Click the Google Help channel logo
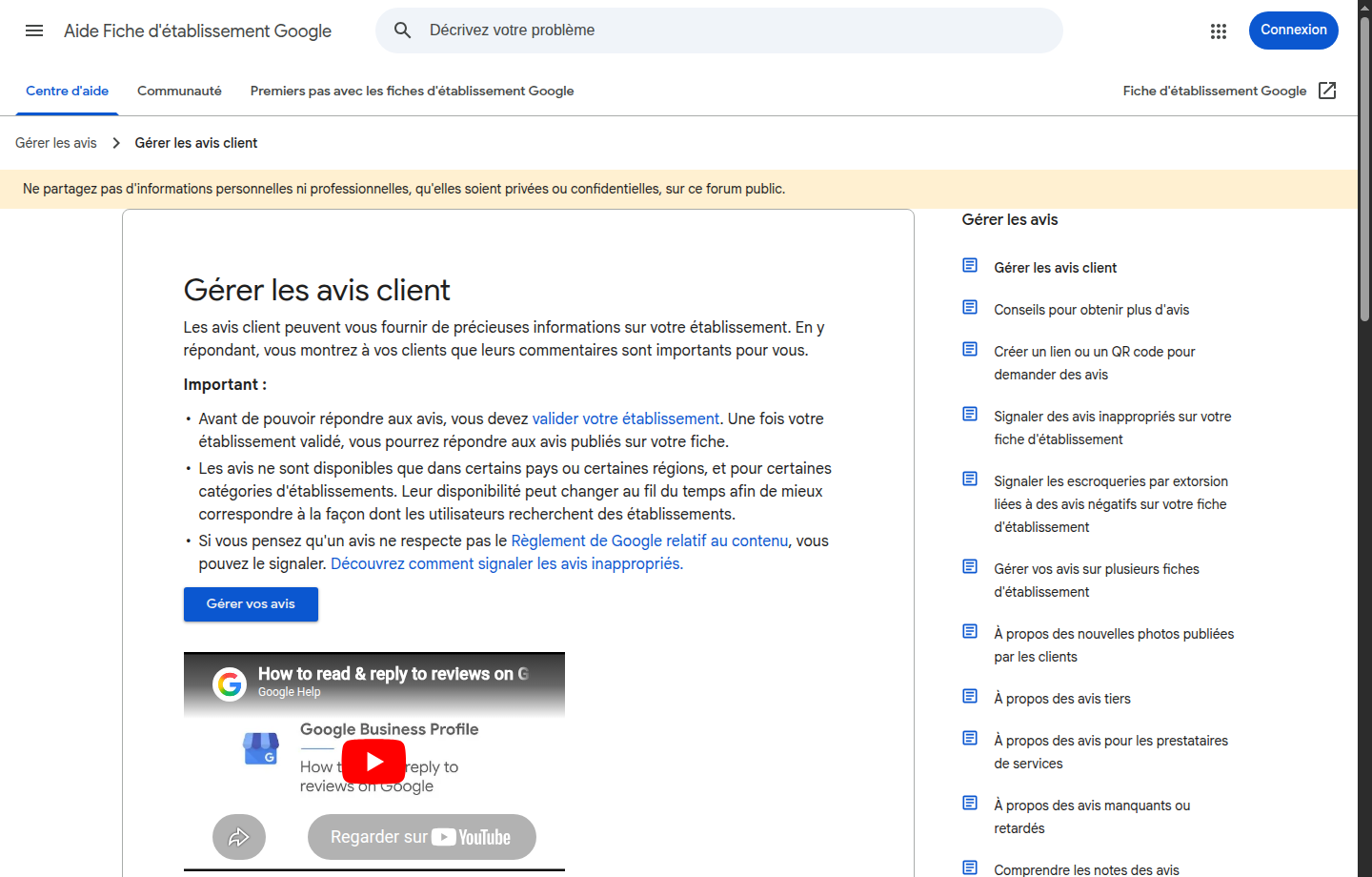Image resolution: width=1372 pixels, height=877 pixels. 230,683
